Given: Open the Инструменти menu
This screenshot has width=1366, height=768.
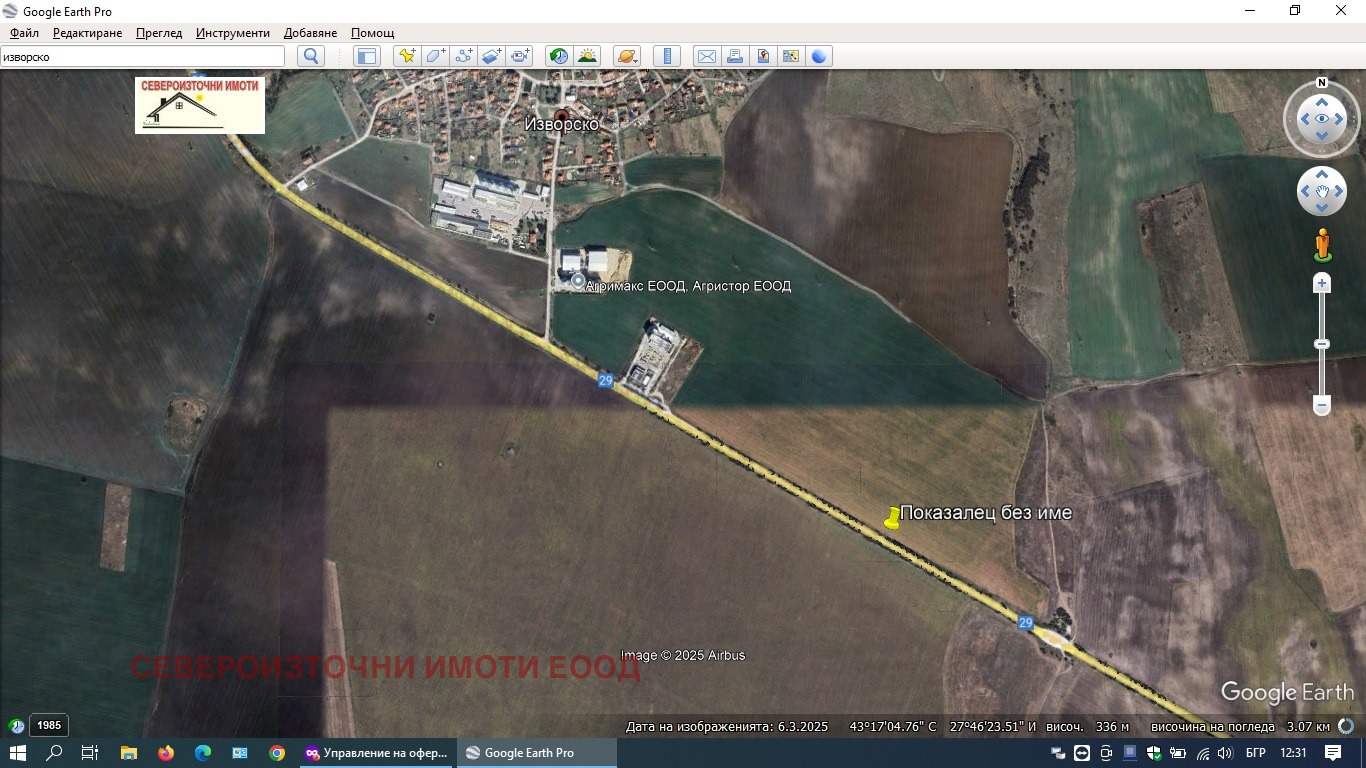Looking at the screenshot, I should [232, 33].
